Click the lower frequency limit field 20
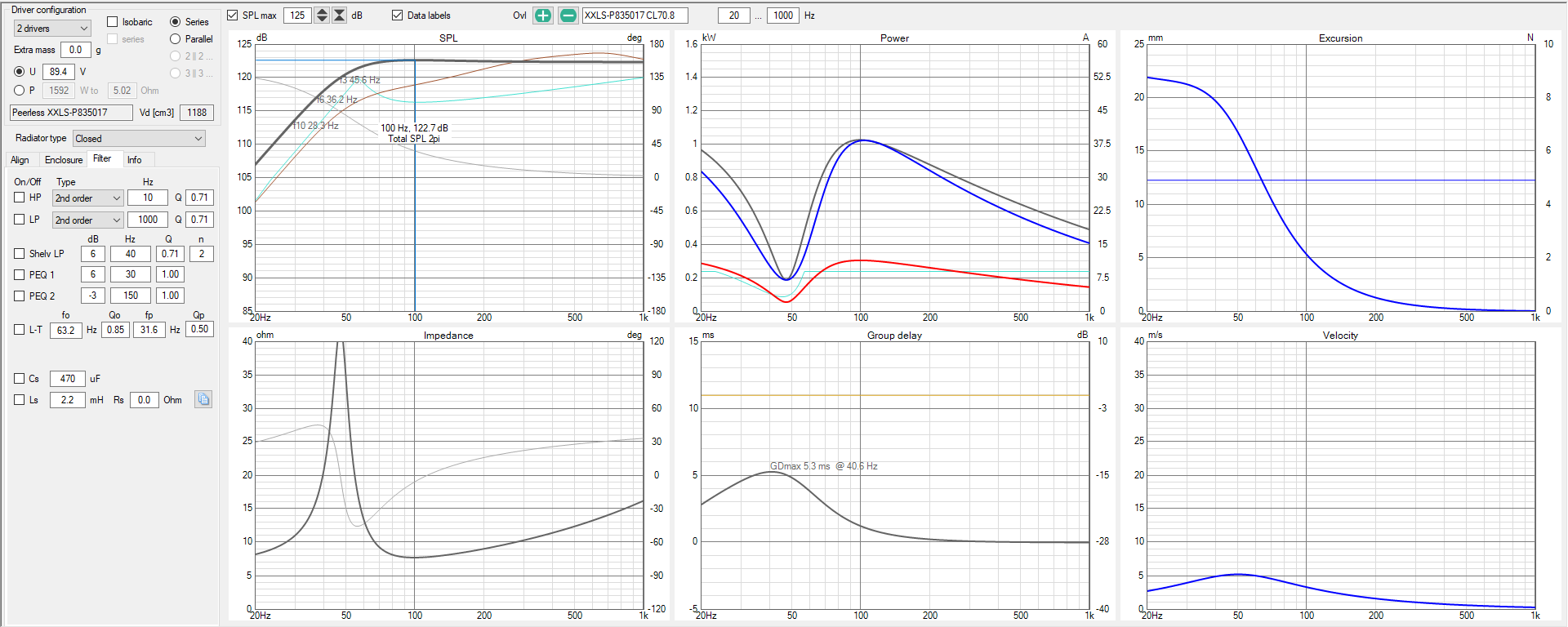The height and width of the screenshot is (627, 1568). coord(734,16)
